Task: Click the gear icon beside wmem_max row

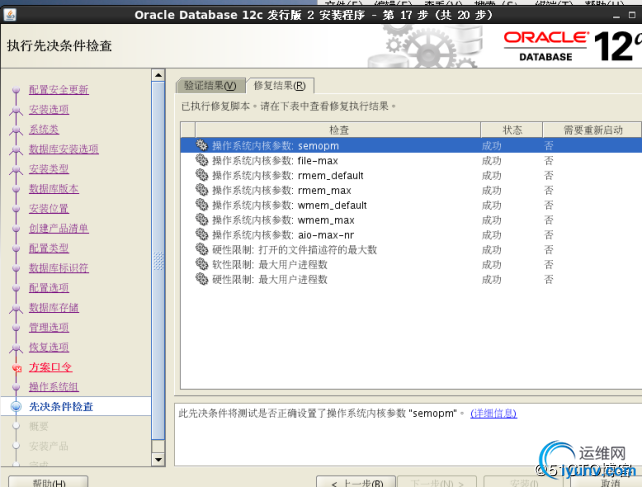Action: pos(201,220)
